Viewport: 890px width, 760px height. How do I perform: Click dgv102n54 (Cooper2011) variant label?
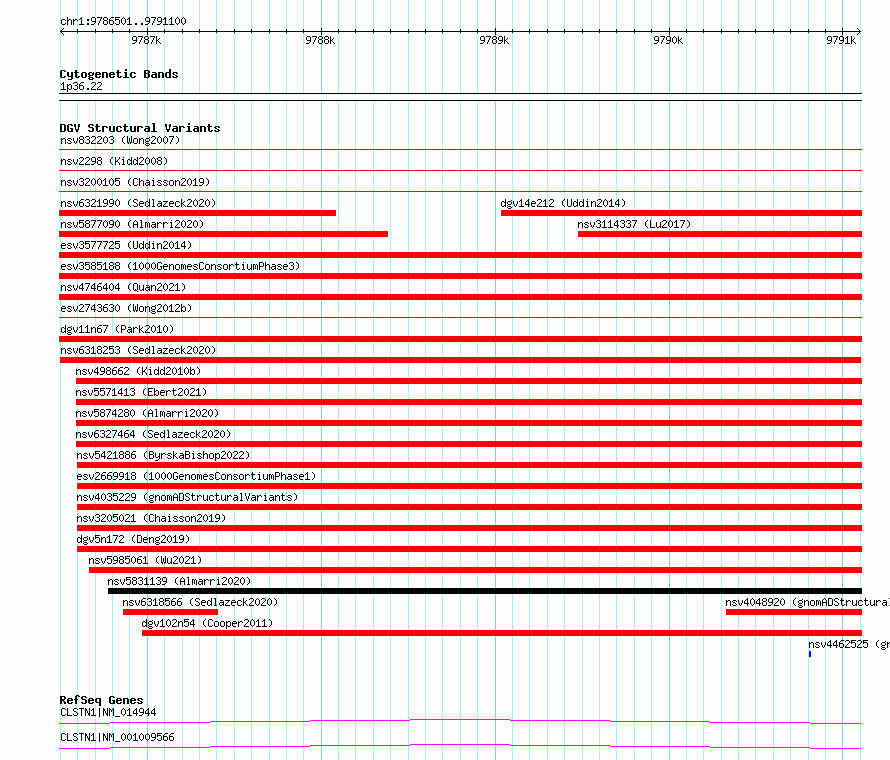(x=207, y=623)
